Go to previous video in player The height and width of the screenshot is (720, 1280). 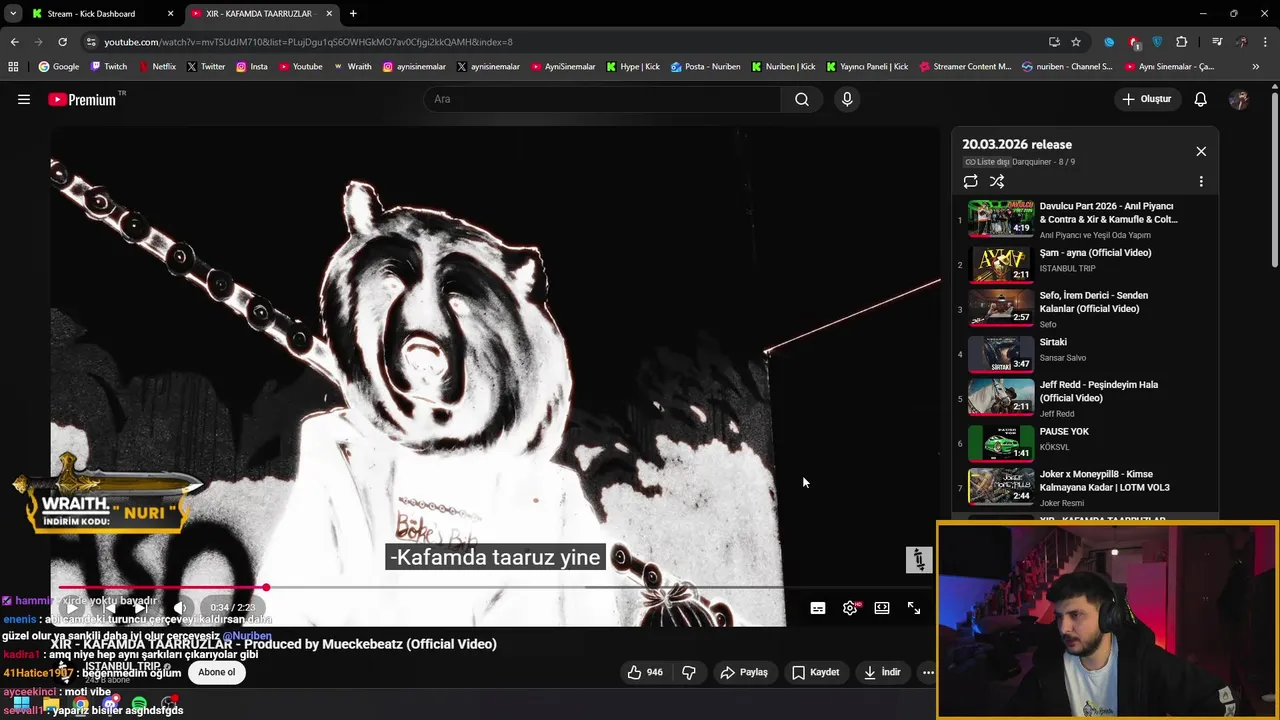click(x=109, y=608)
